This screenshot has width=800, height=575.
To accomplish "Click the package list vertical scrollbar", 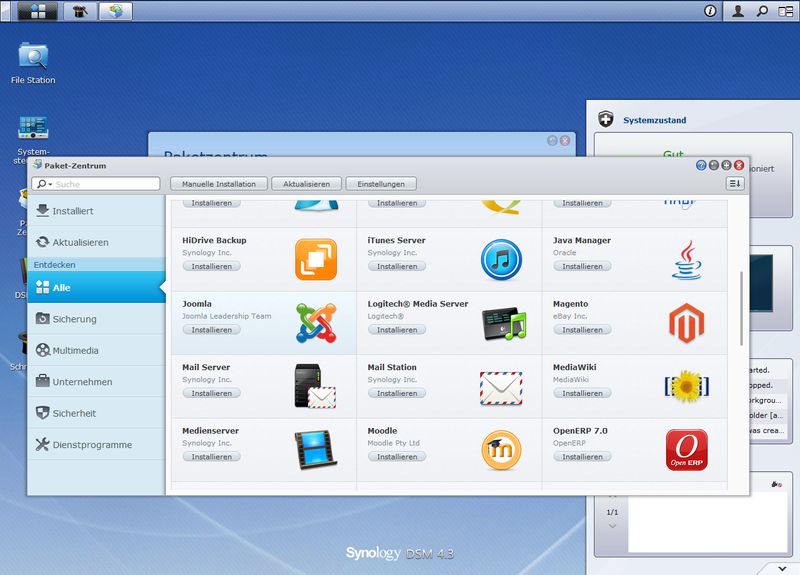I will [741, 308].
